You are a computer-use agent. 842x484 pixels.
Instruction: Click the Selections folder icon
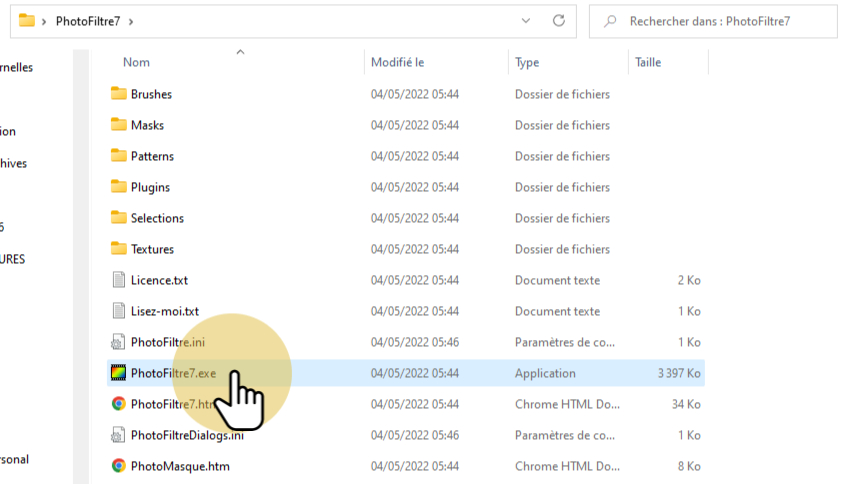119,218
